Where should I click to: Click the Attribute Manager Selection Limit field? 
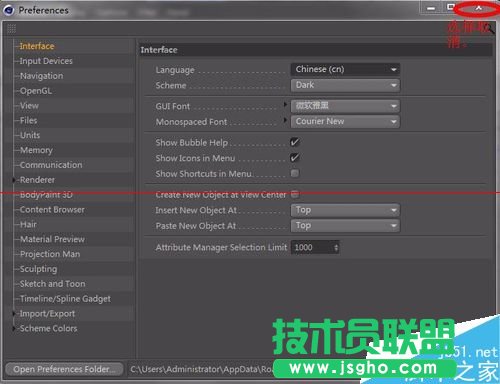pos(315,248)
